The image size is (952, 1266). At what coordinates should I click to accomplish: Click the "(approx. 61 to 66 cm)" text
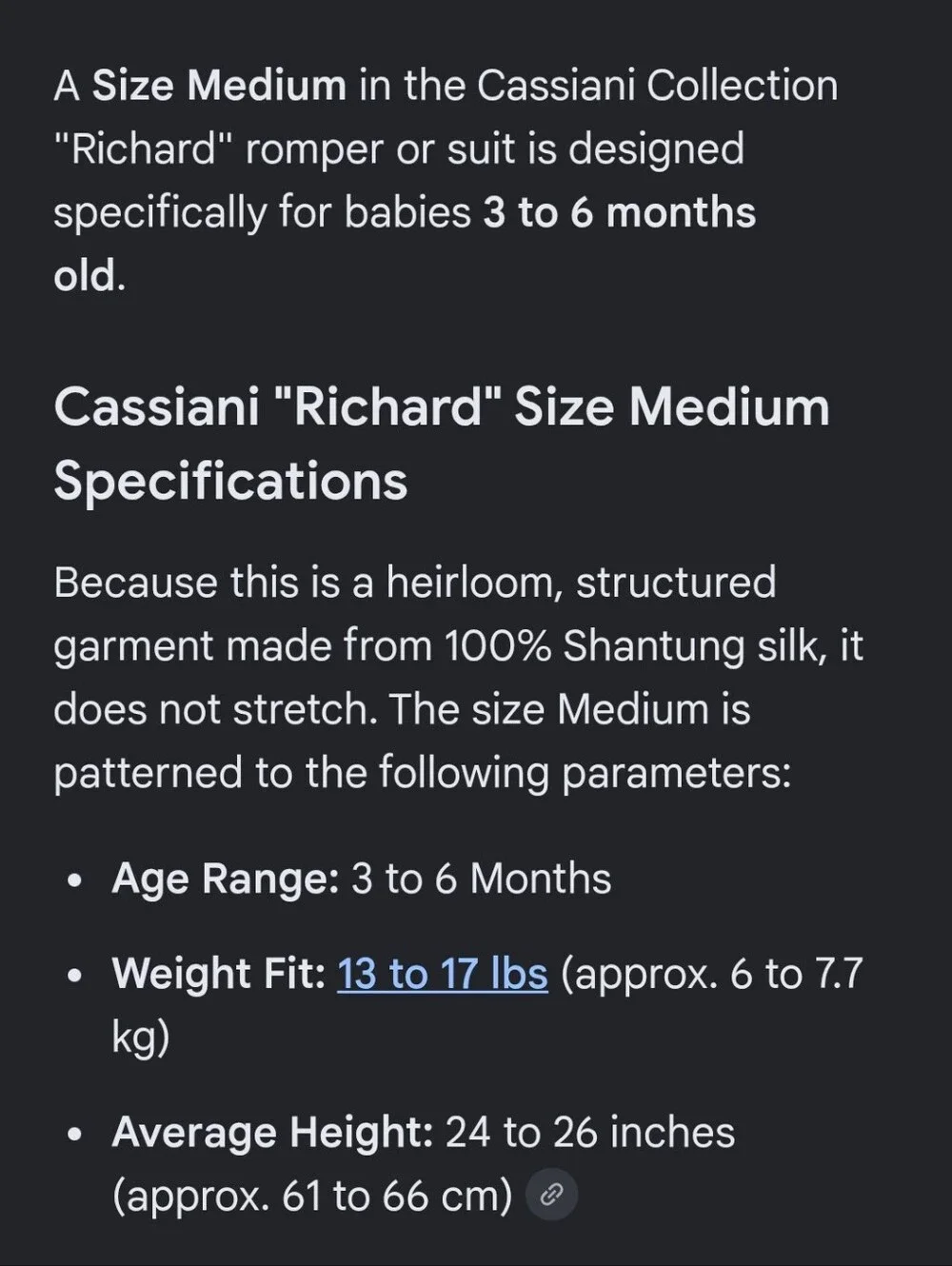click(312, 1197)
